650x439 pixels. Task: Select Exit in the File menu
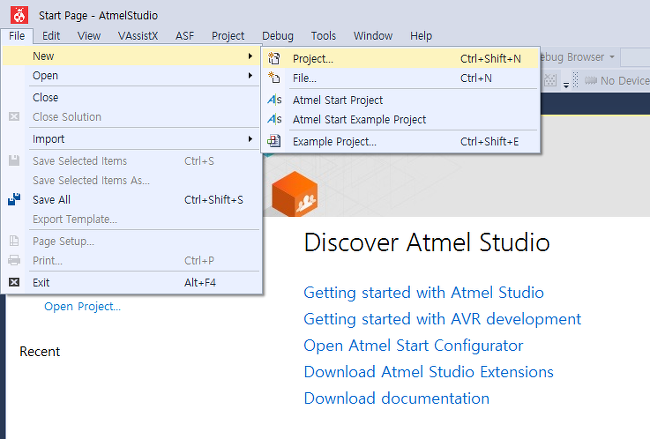132,282
